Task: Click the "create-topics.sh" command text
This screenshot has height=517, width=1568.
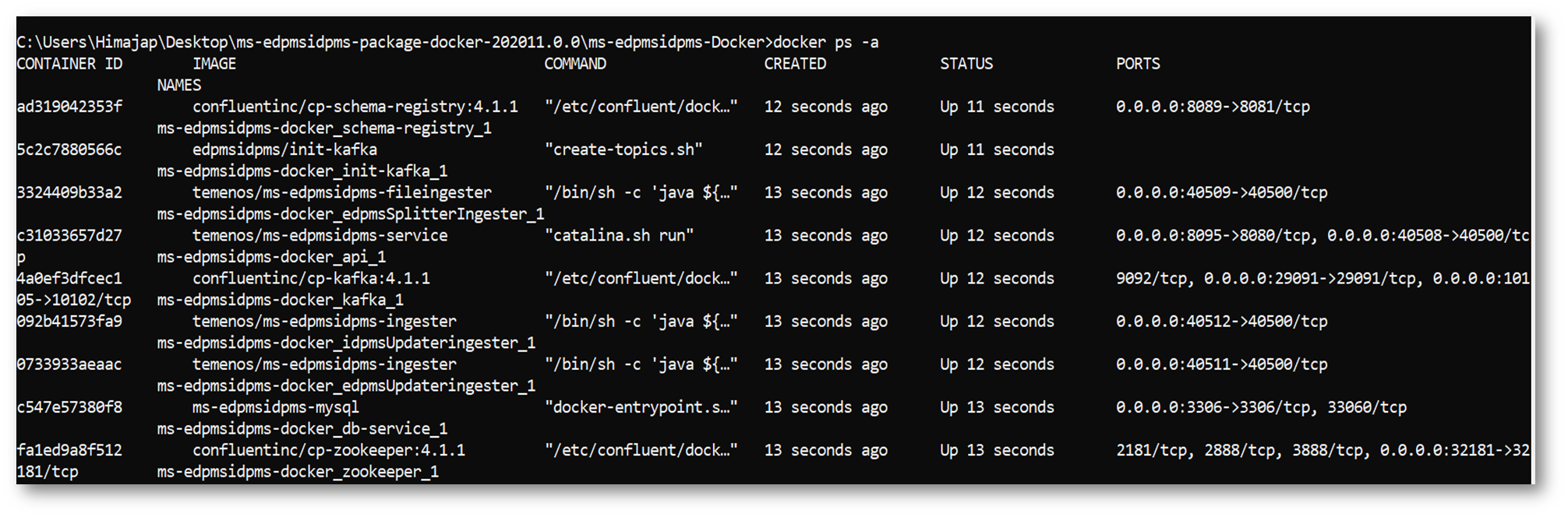Action: [623, 149]
